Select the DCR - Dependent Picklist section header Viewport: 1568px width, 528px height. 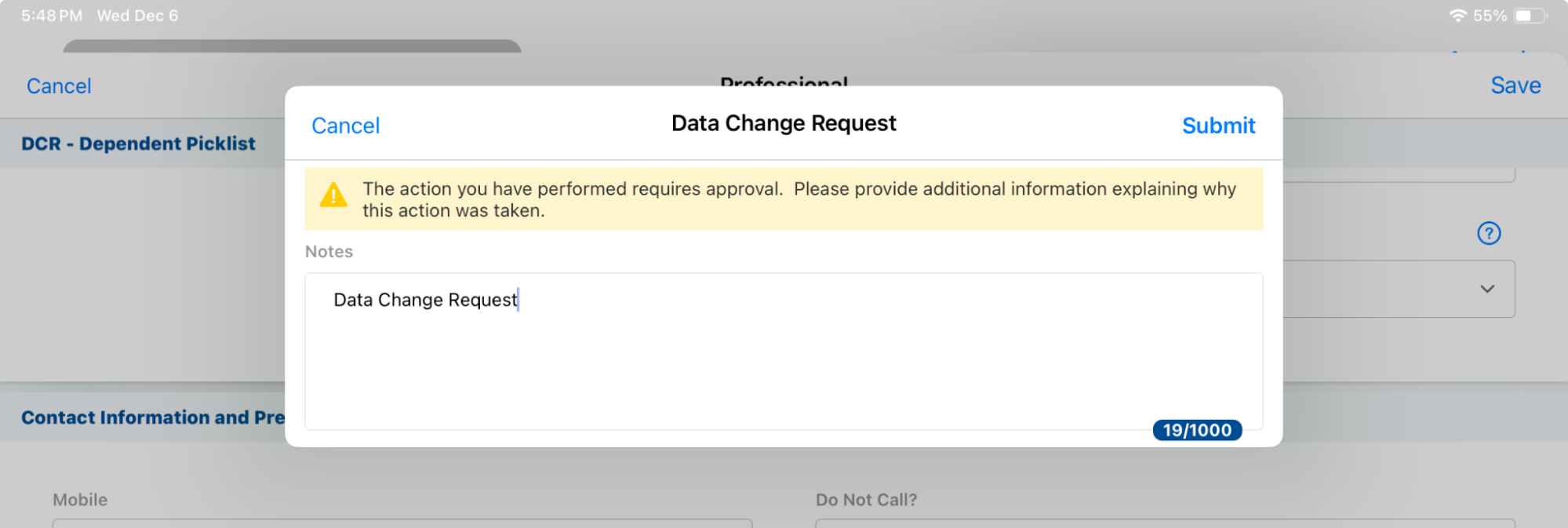(138, 144)
